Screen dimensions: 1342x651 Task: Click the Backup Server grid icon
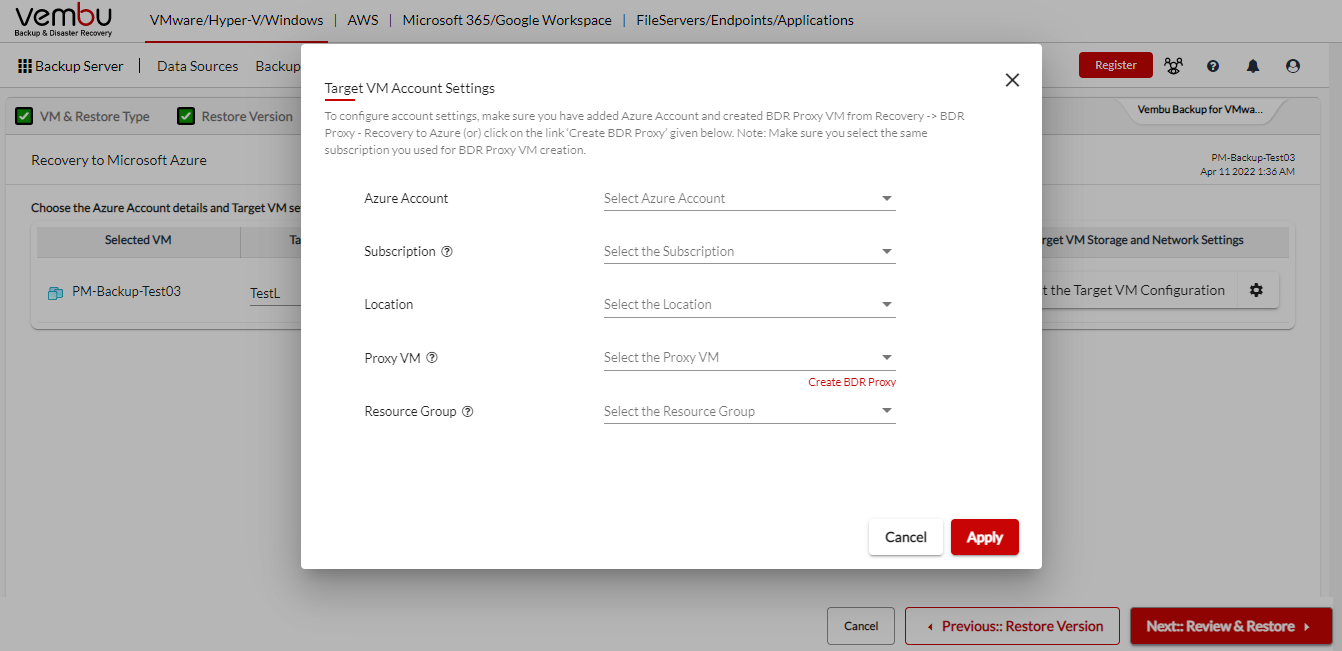coord(25,66)
